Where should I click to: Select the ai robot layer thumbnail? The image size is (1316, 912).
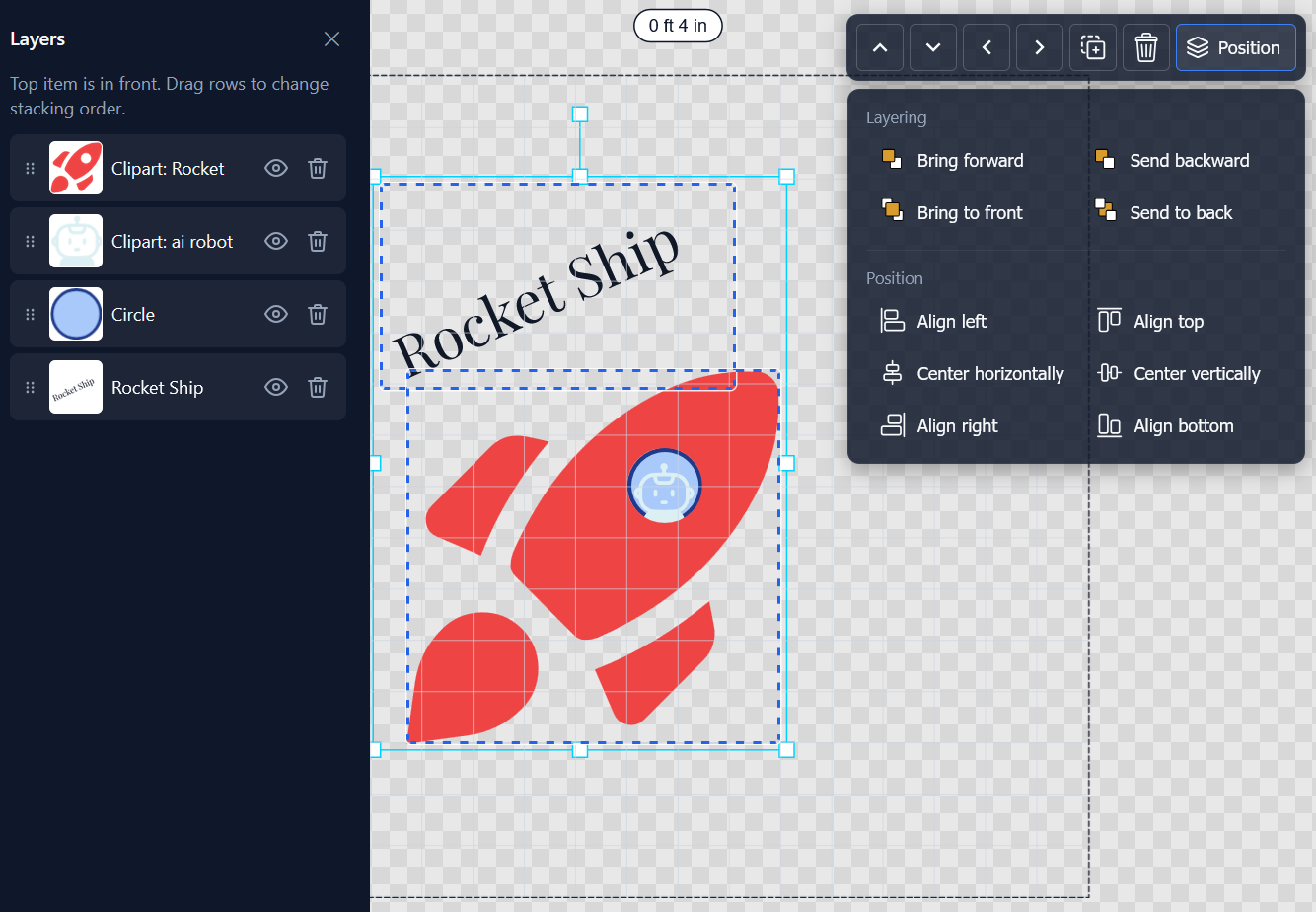point(76,241)
